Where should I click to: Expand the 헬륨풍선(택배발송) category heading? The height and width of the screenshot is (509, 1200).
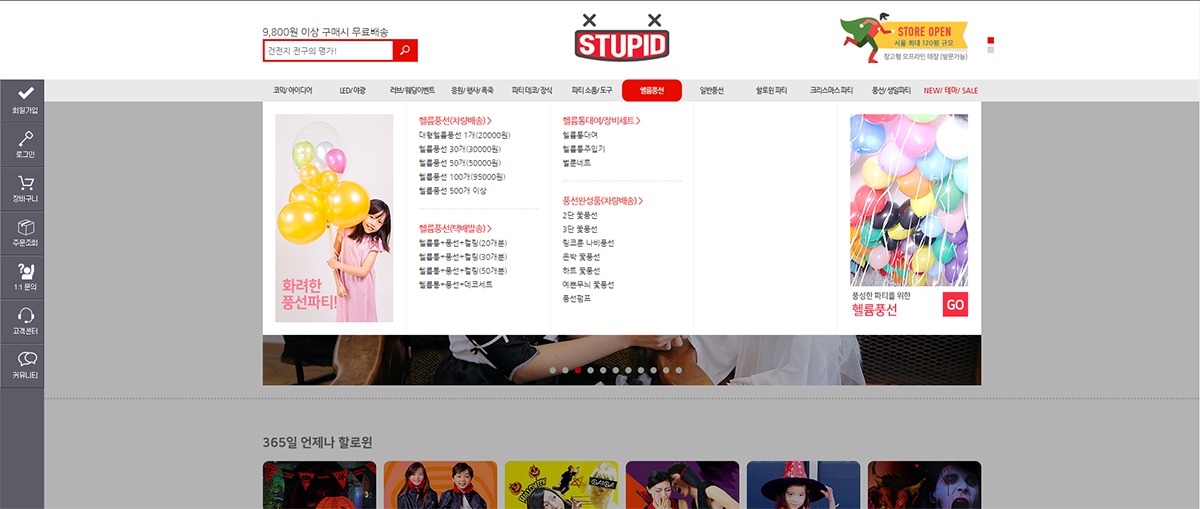click(x=455, y=228)
